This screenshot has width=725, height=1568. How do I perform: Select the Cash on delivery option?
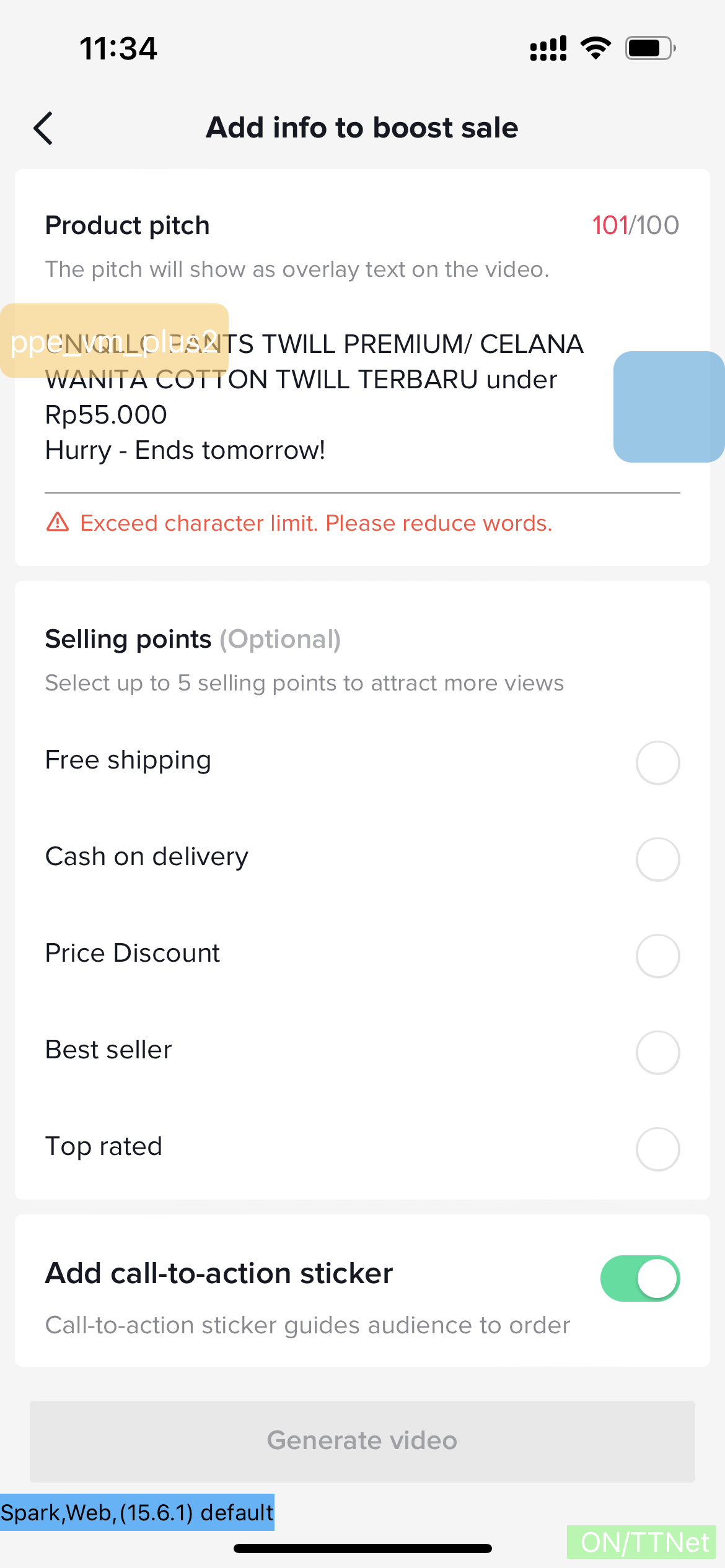(657, 859)
